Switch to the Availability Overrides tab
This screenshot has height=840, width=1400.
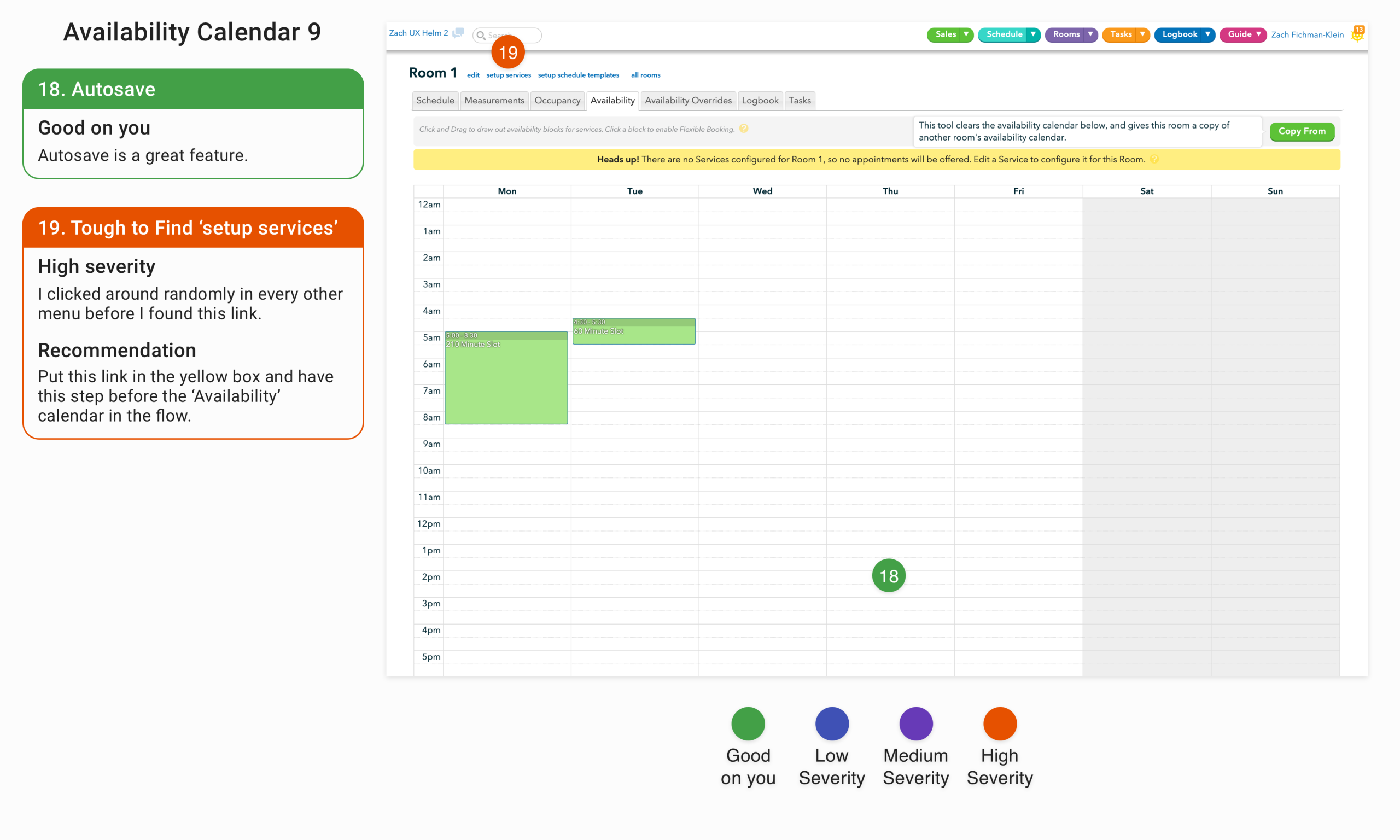687,101
